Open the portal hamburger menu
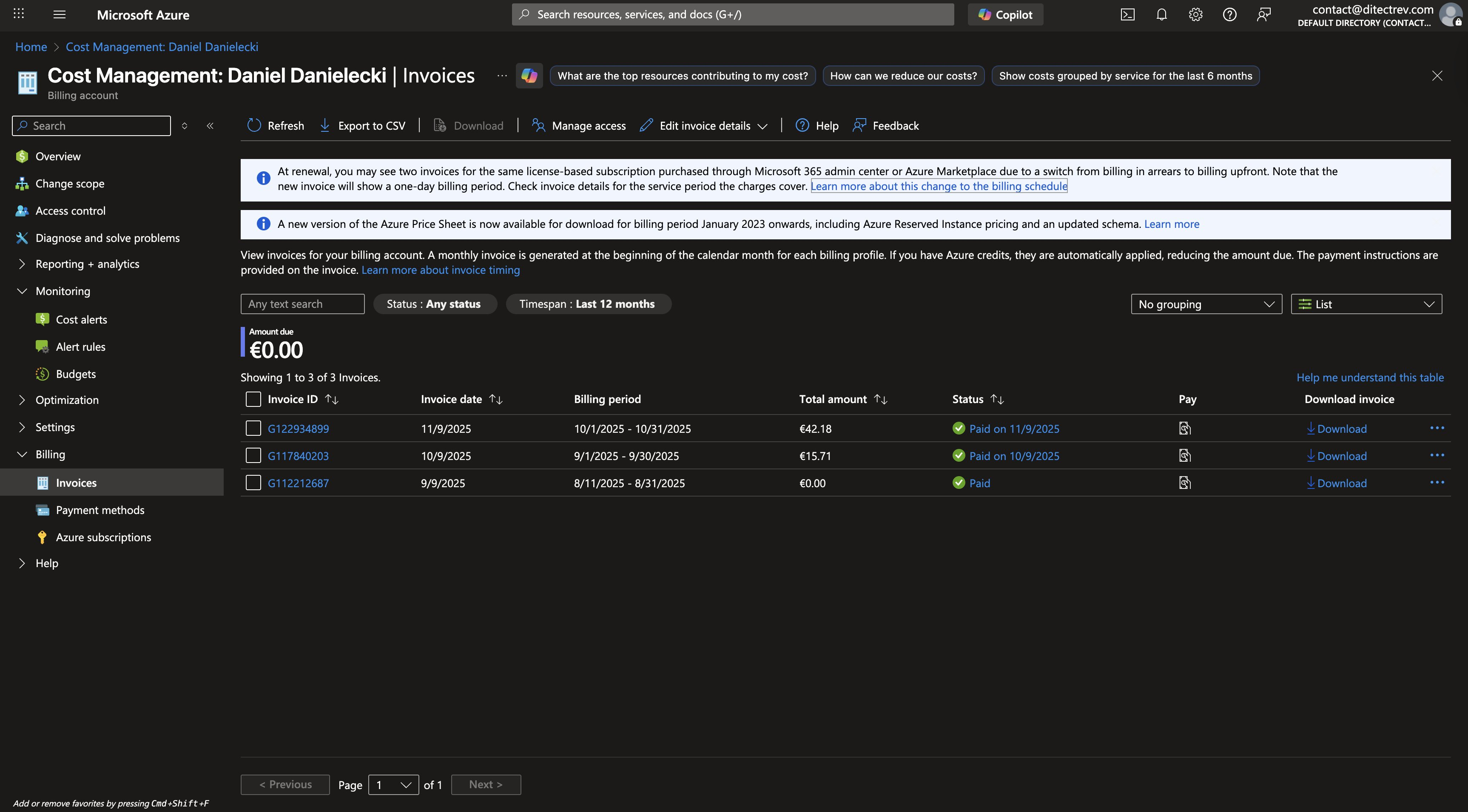 59,15
